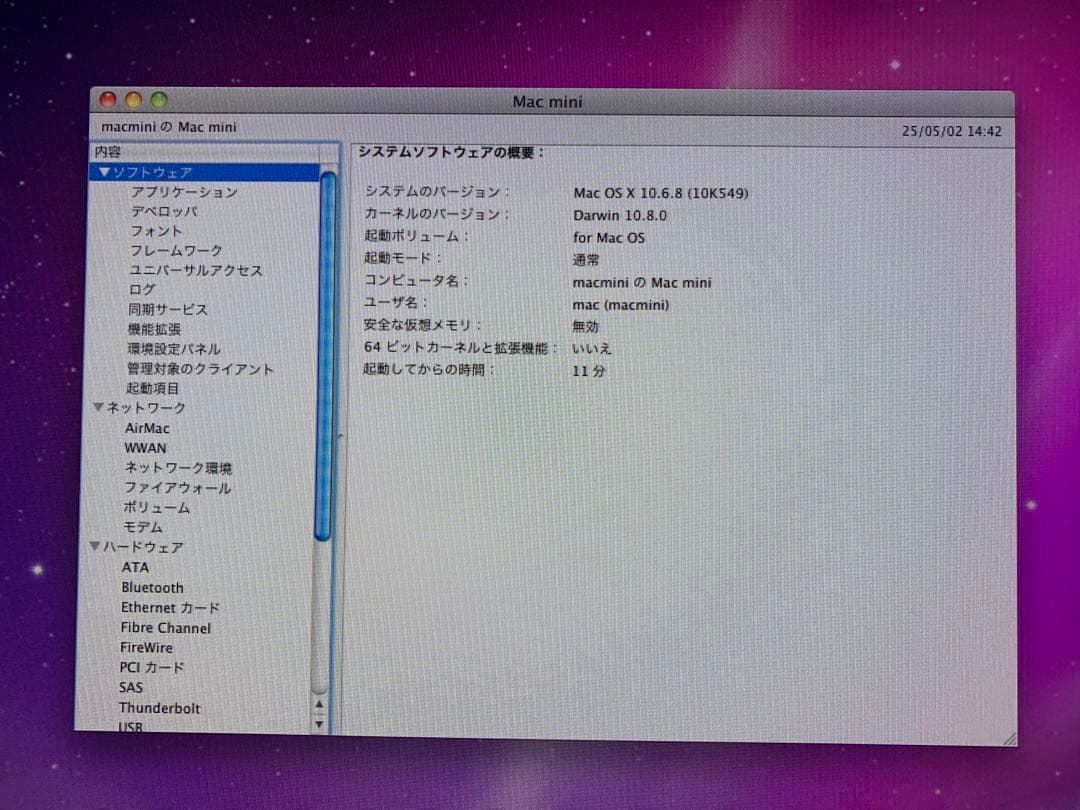Collapse the ネットワーク section triangle

coord(97,407)
